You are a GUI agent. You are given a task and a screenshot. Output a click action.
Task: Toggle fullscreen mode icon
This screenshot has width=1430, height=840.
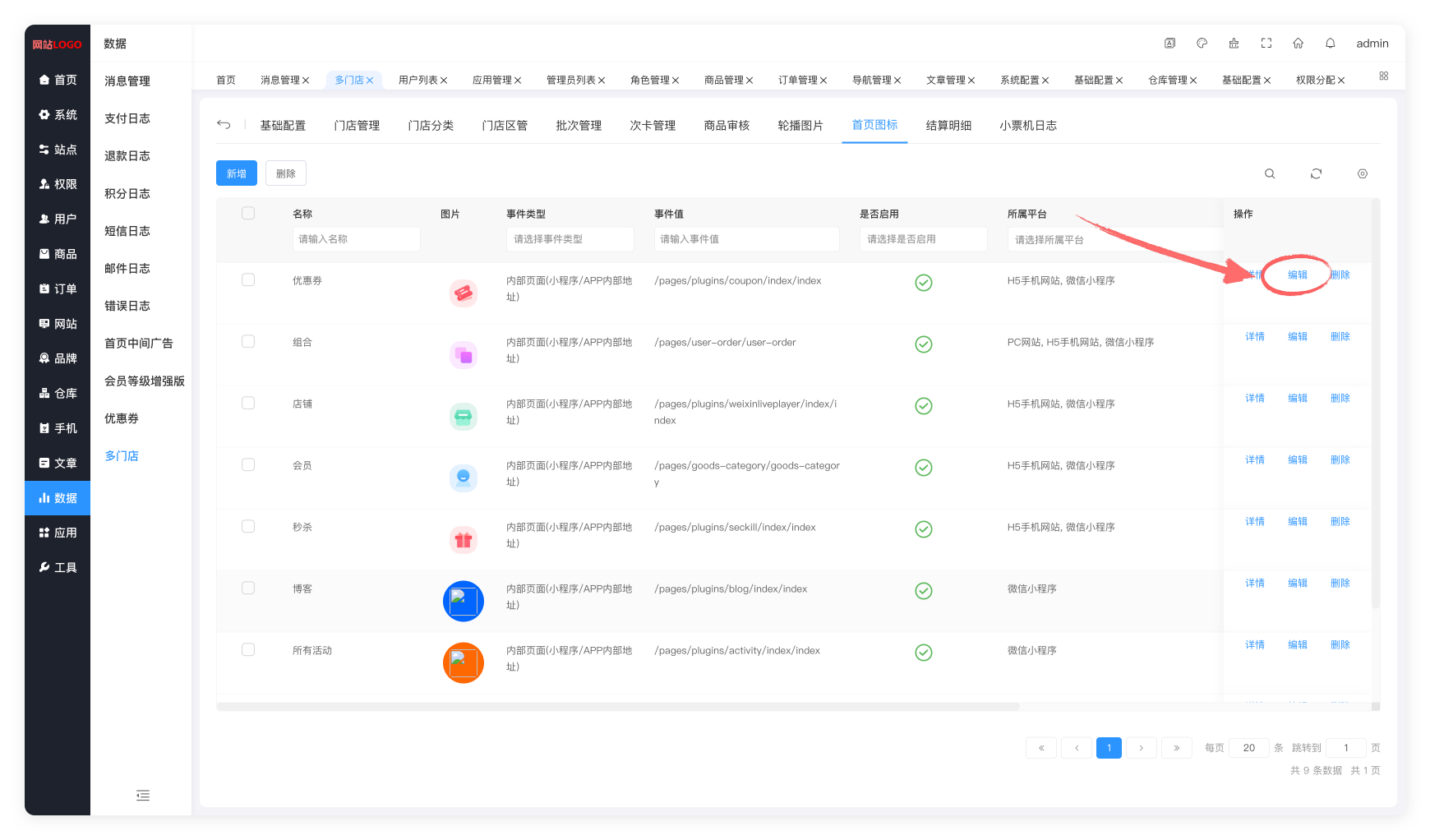click(1266, 44)
